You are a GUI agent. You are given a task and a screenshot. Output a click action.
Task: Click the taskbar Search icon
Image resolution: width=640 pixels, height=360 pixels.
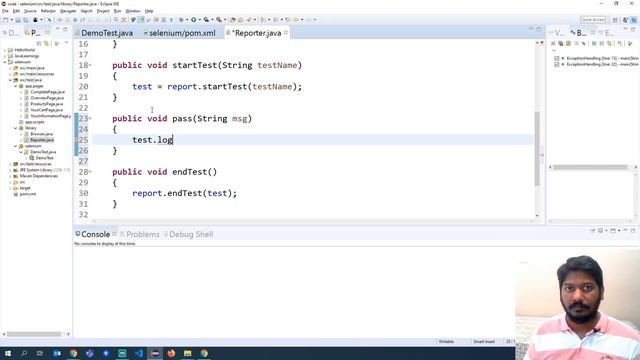coord(24,353)
